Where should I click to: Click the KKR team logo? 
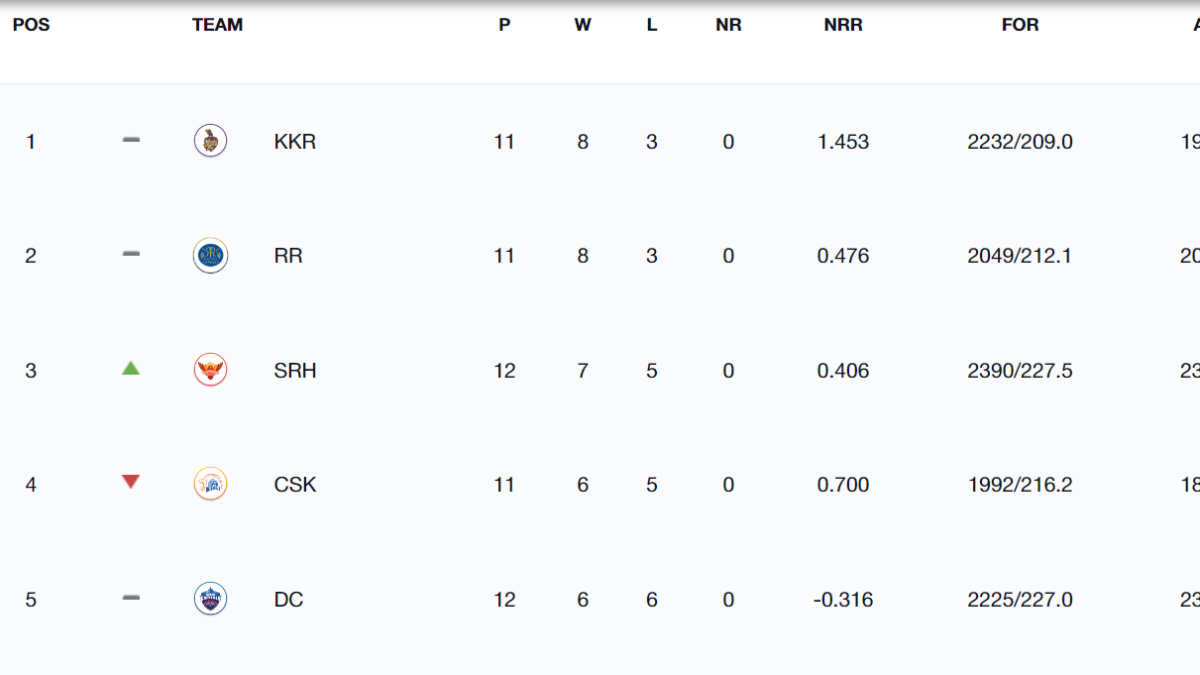tap(210, 141)
